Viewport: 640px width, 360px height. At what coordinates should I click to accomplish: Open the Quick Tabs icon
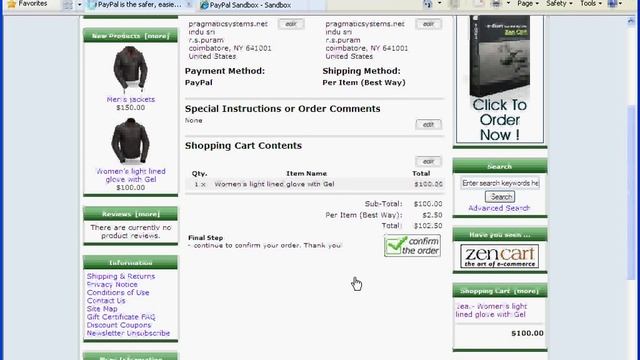coord(68,4)
